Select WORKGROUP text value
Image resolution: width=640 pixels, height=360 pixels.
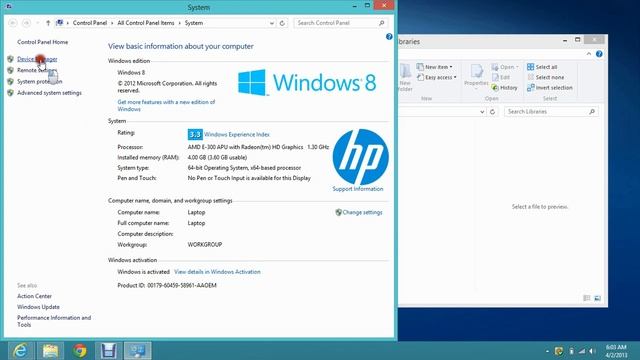click(205, 244)
